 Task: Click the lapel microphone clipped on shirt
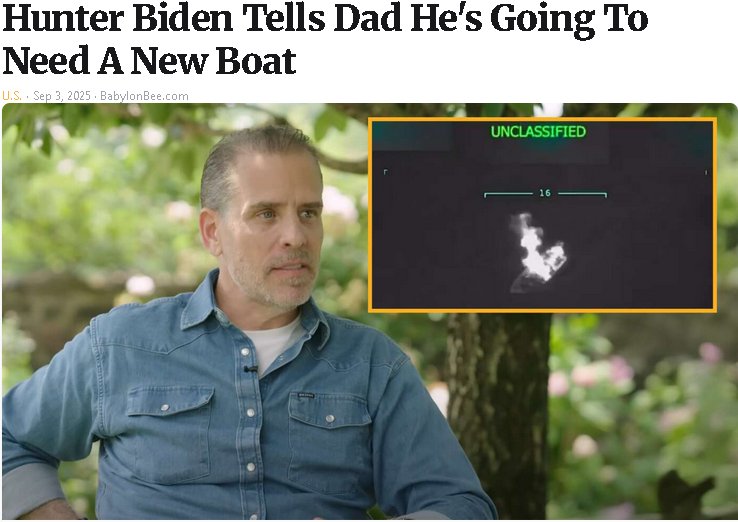point(250,369)
